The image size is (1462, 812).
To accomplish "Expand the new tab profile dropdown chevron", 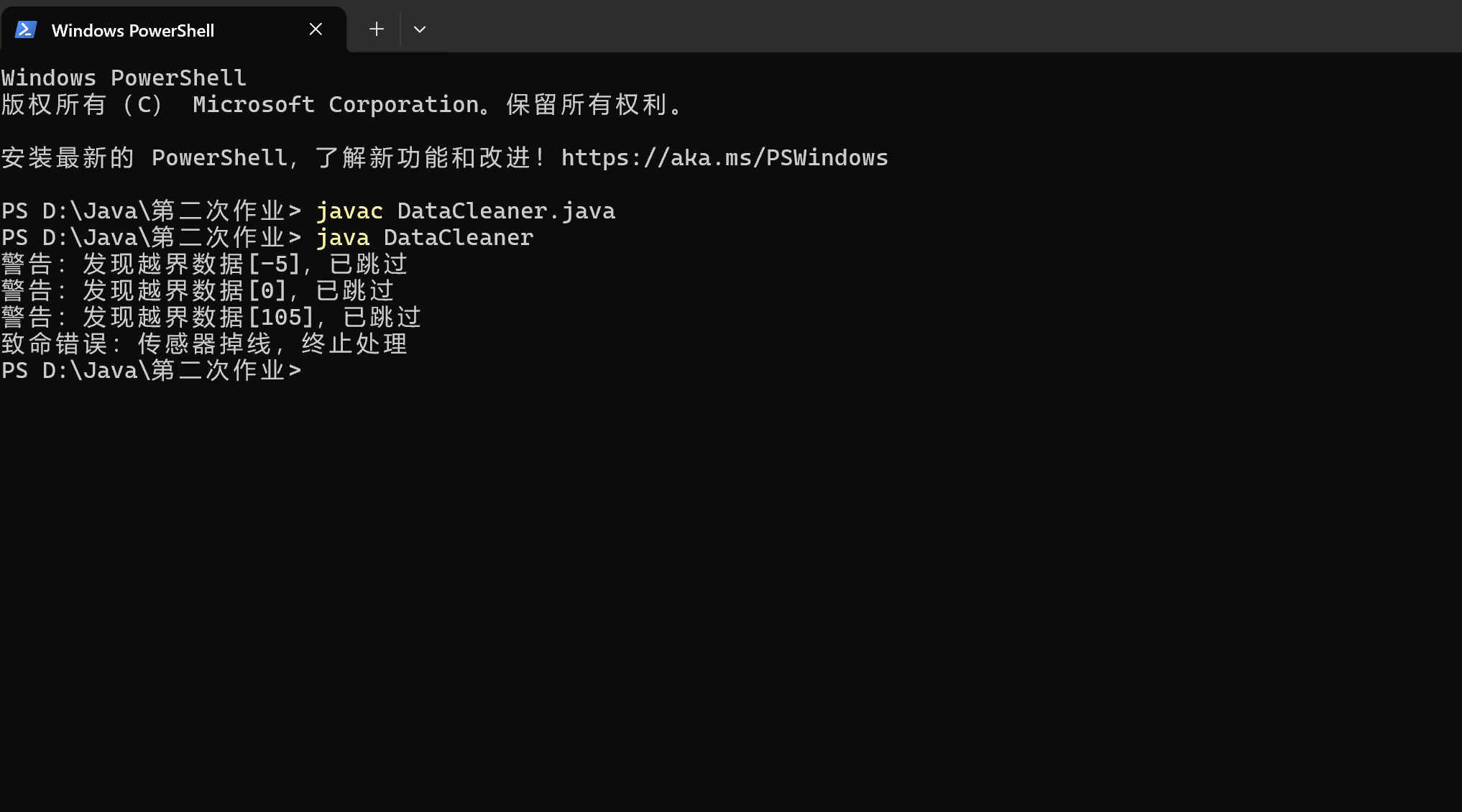I will click(x=420, y=29).
